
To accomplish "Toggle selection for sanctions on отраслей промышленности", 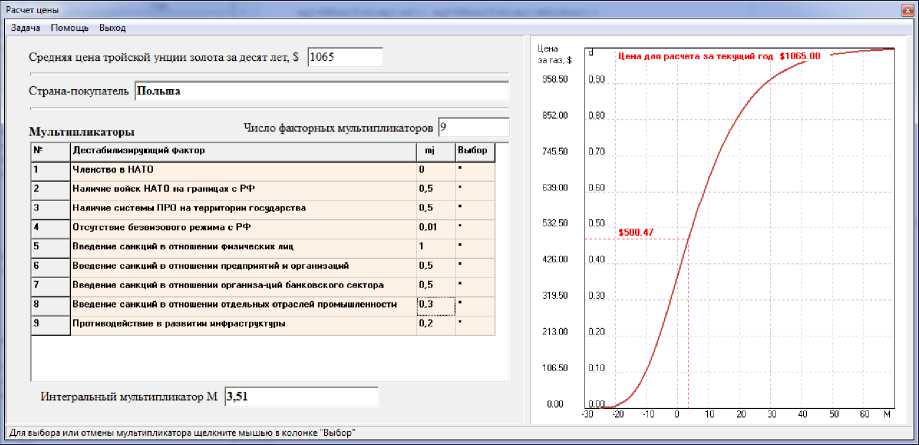I will [475, 305].
